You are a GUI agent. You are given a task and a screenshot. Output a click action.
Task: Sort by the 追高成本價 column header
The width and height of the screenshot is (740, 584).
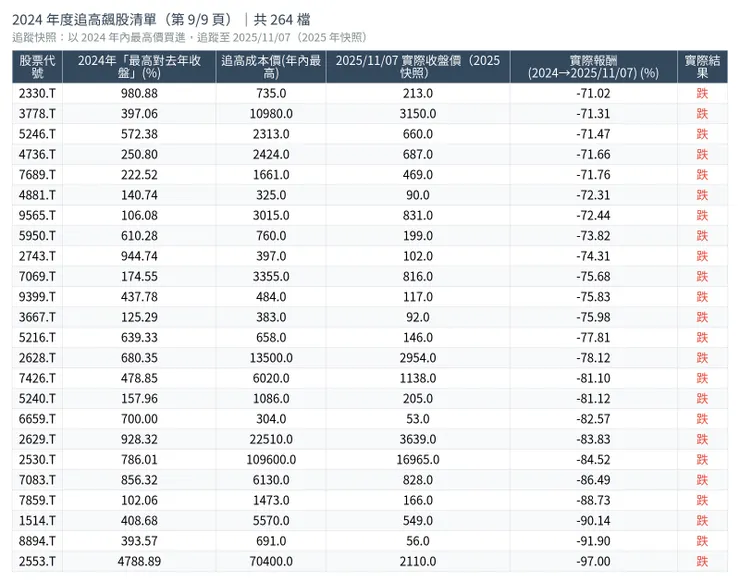click(270, 66)
